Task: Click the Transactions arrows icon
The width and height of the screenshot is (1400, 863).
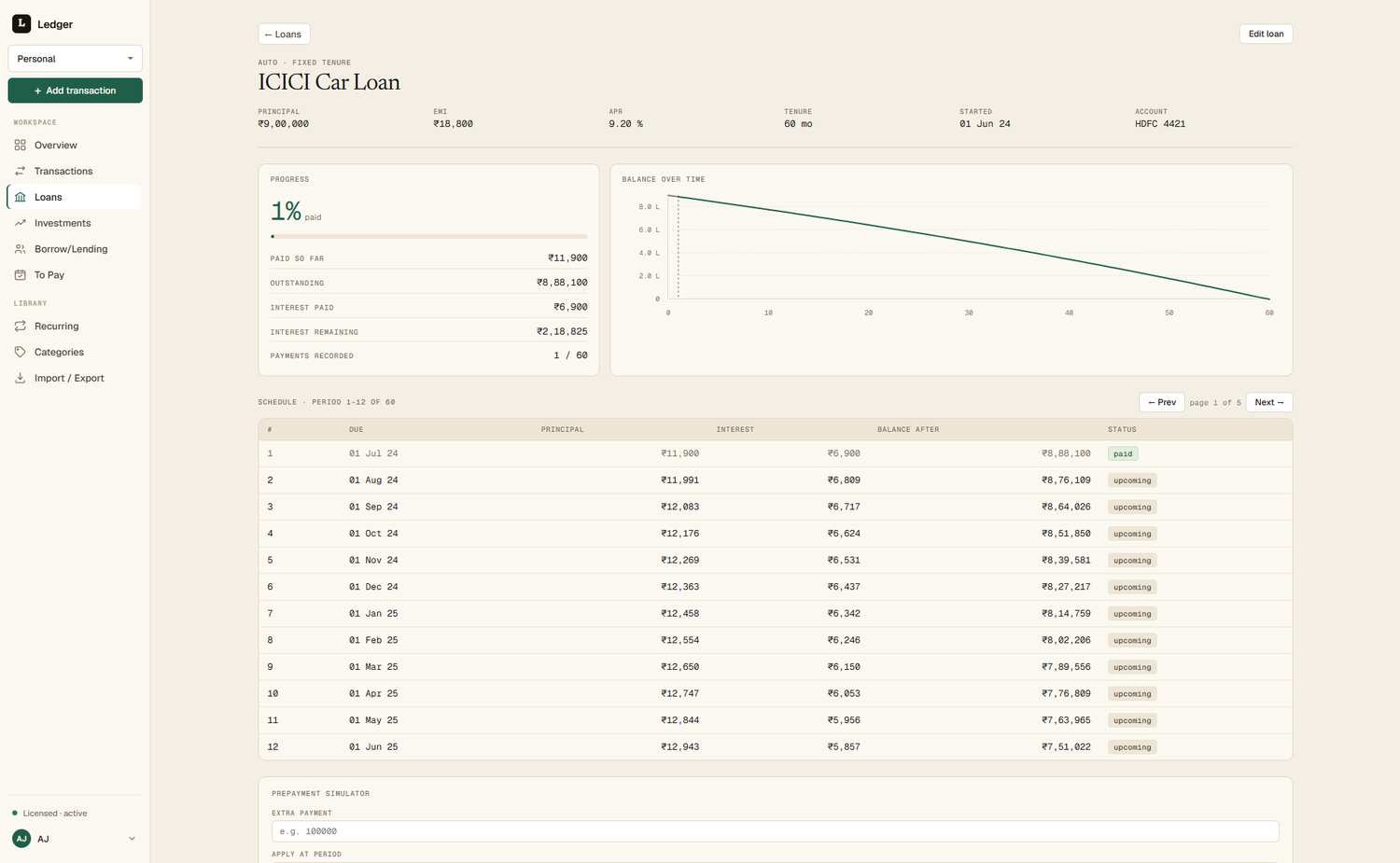Action: [21, 172]
